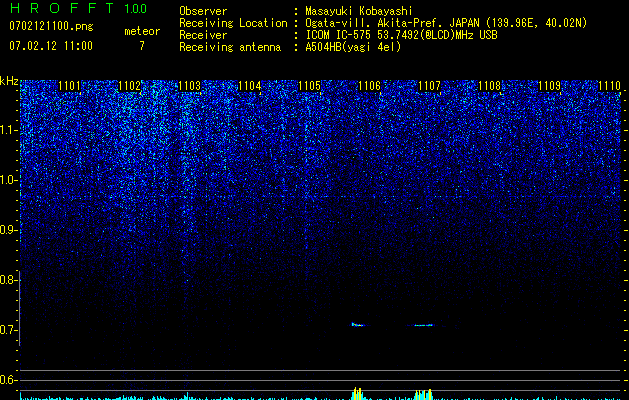Image resolution: width=629 pixels, height=400 pixels.
Task: Click the HROFFT 1.0.0 title text
Action: 78,8
